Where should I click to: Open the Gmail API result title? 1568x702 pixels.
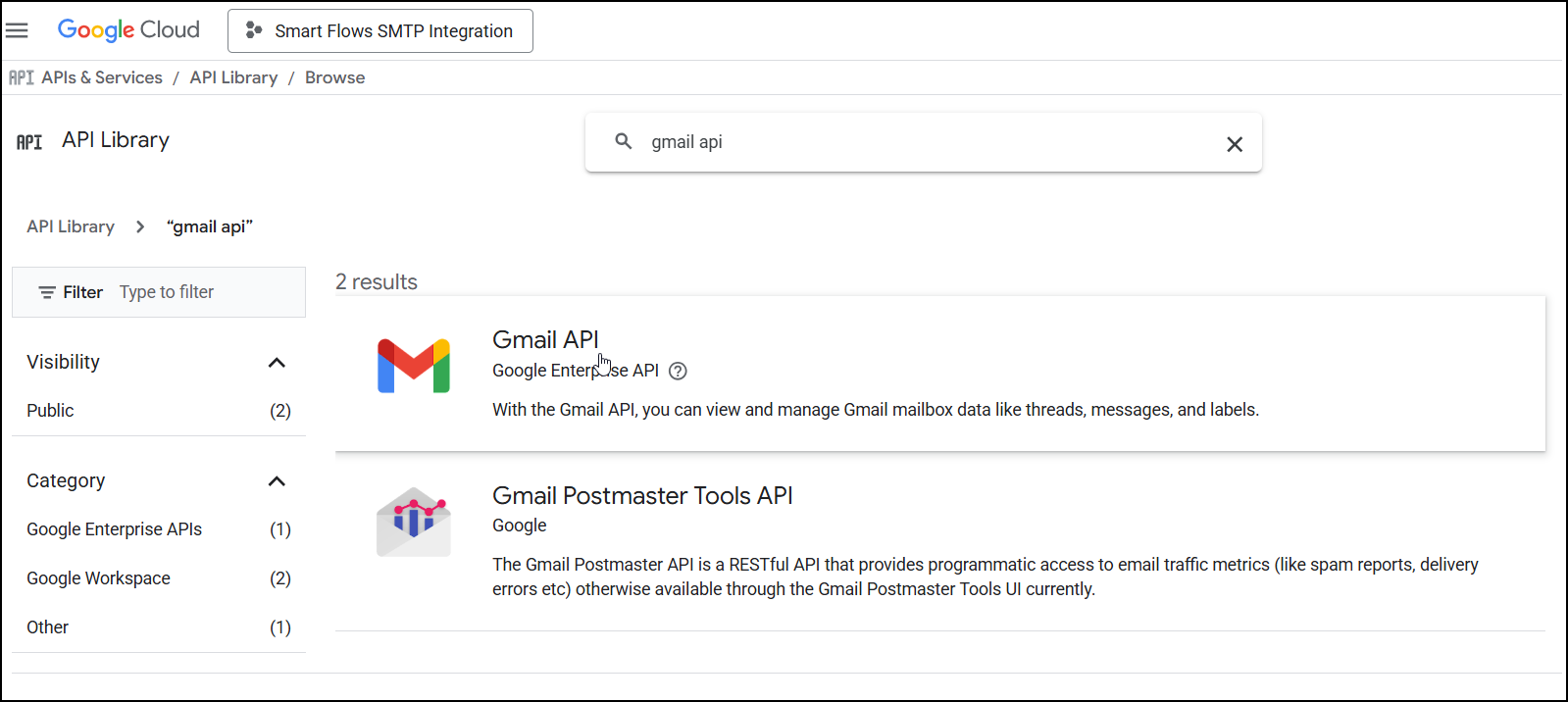[x=545, y=339]
